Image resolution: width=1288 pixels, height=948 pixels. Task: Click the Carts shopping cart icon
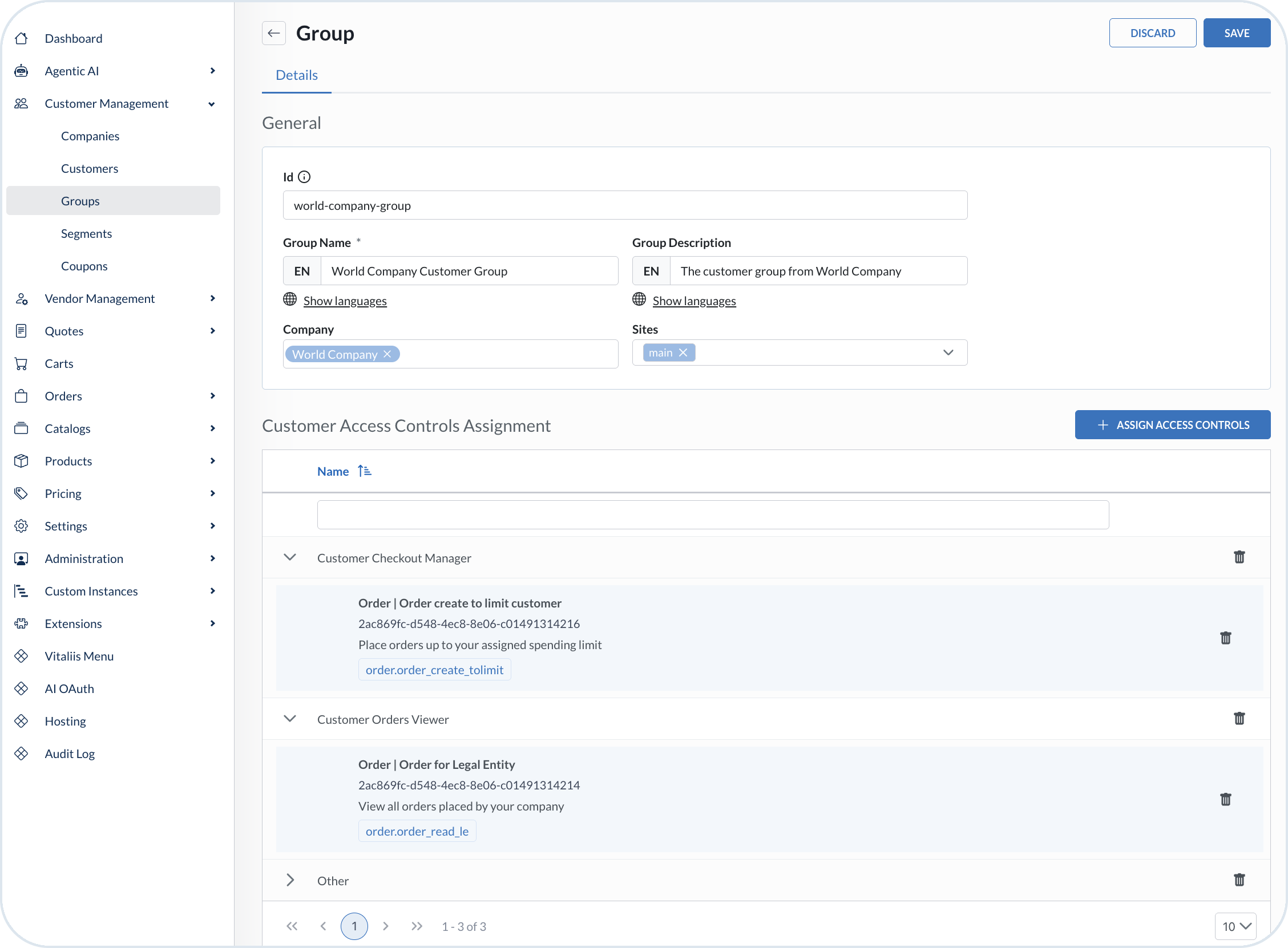point(21,364)
